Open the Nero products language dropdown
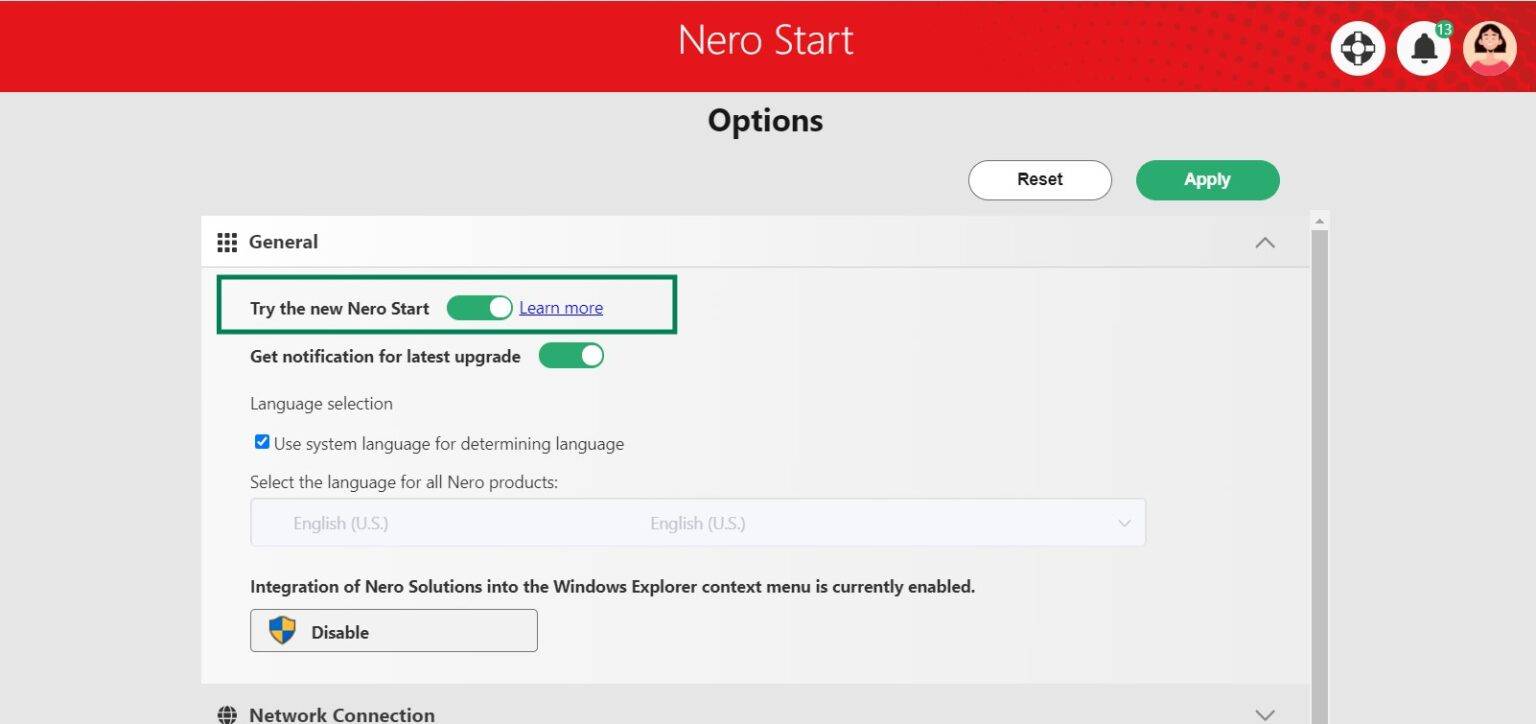Image resolution: width=1536 pixels, height=724 pixels. [1124, 522]
